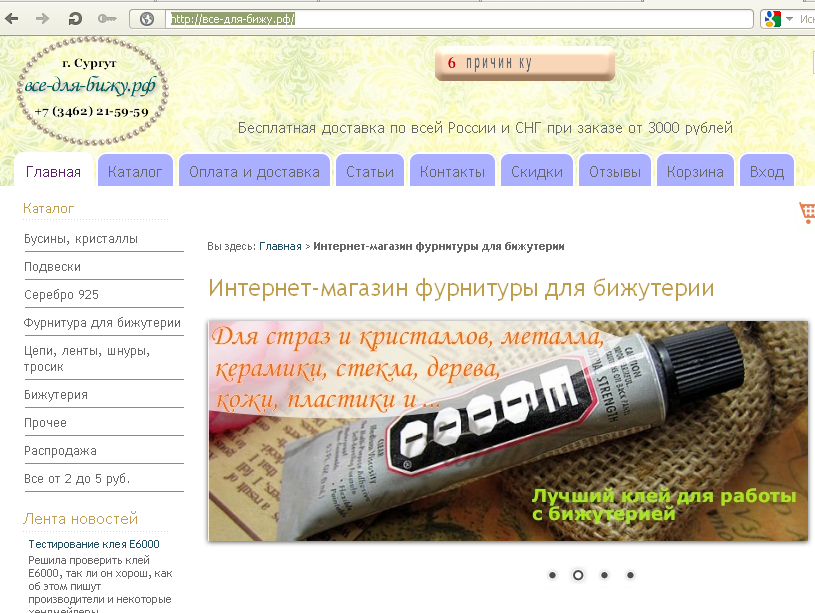Open Распродажа category

(x=60, y=451)
